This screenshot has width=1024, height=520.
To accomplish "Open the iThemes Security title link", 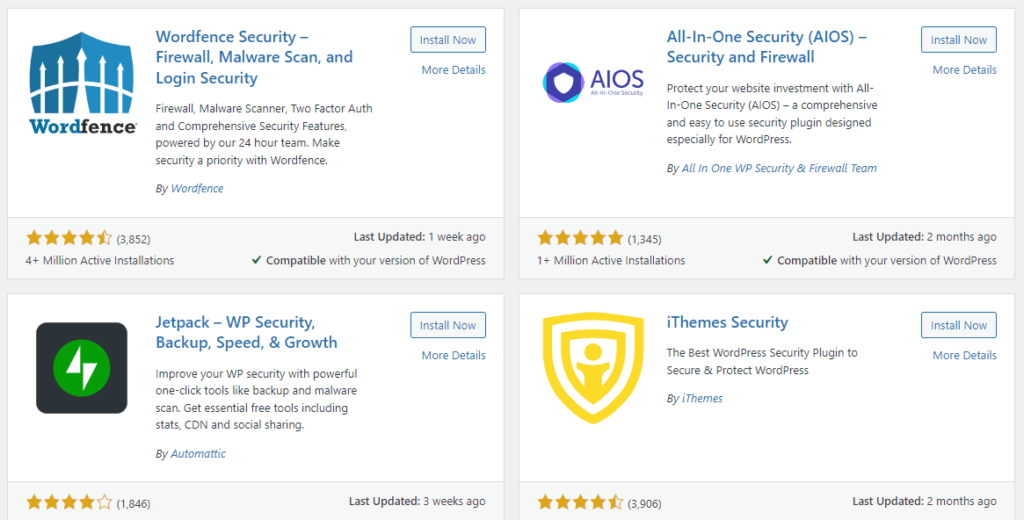I will click(x=727, y=323).
